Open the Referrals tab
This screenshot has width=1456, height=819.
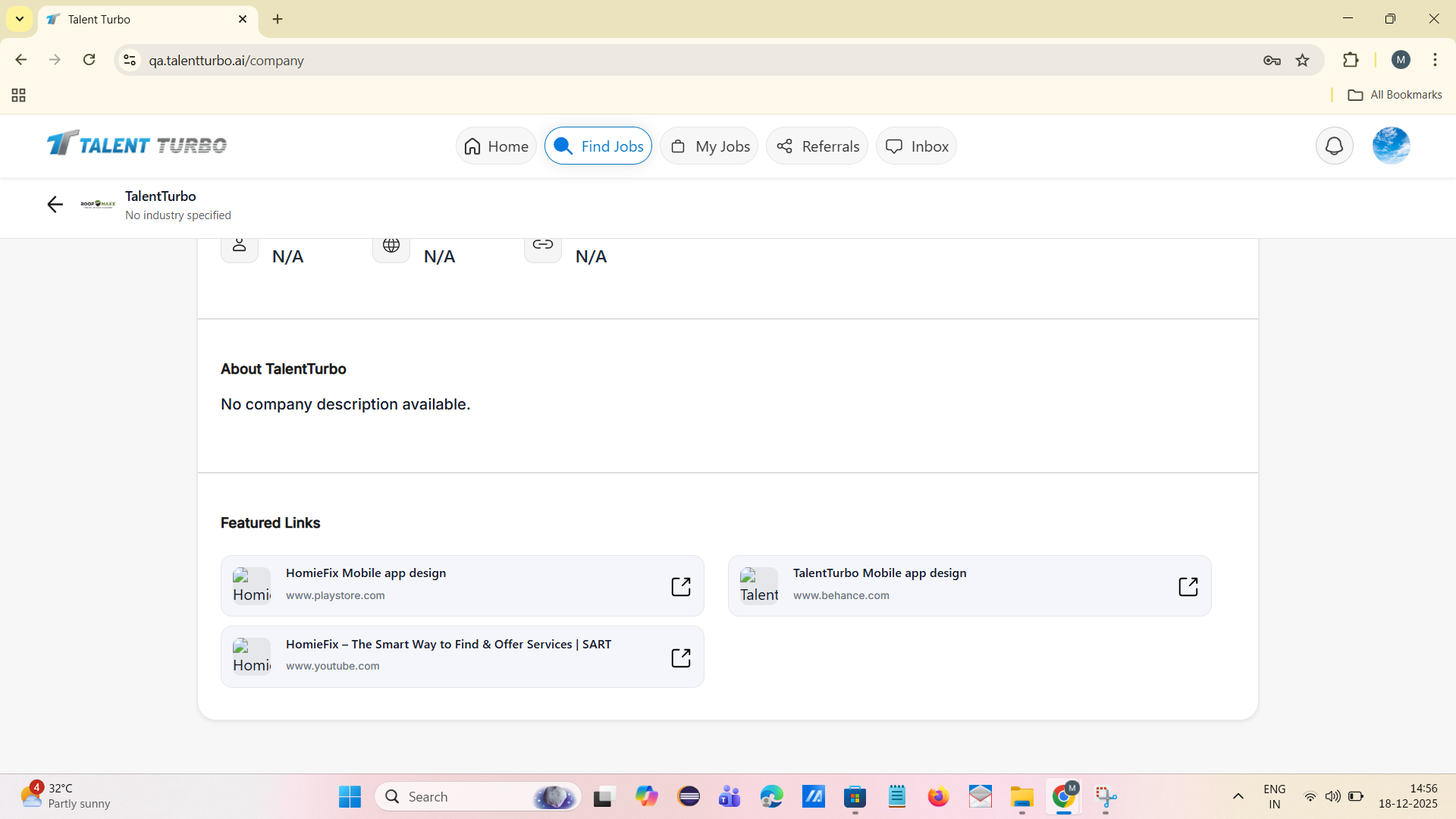[817, 146]
